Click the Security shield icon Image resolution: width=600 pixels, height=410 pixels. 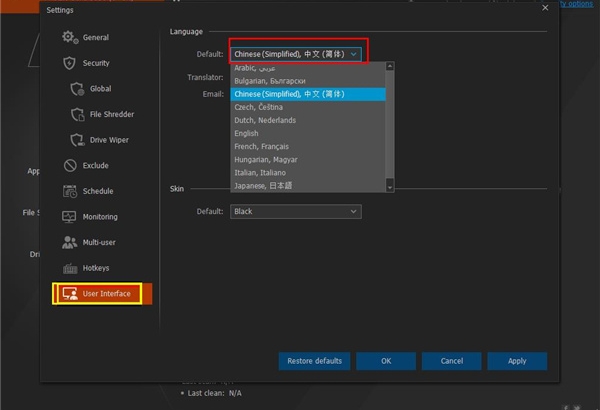[x=69, y=63]
